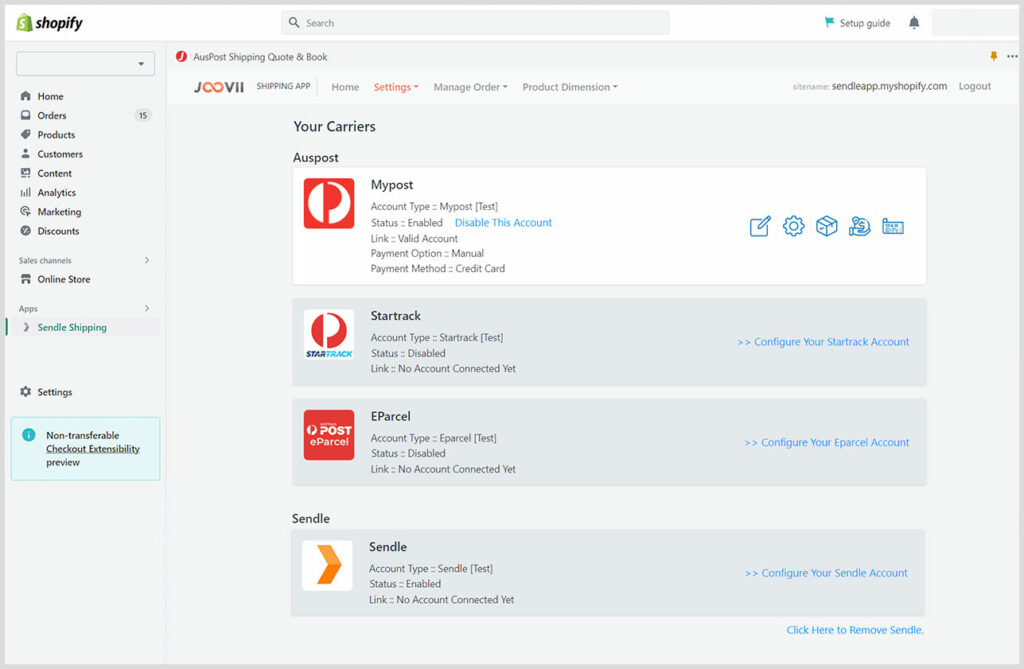Open the Settings dropdown in app navbar
The height and width of the screenshot is (669, 1024).
point(396,87)
